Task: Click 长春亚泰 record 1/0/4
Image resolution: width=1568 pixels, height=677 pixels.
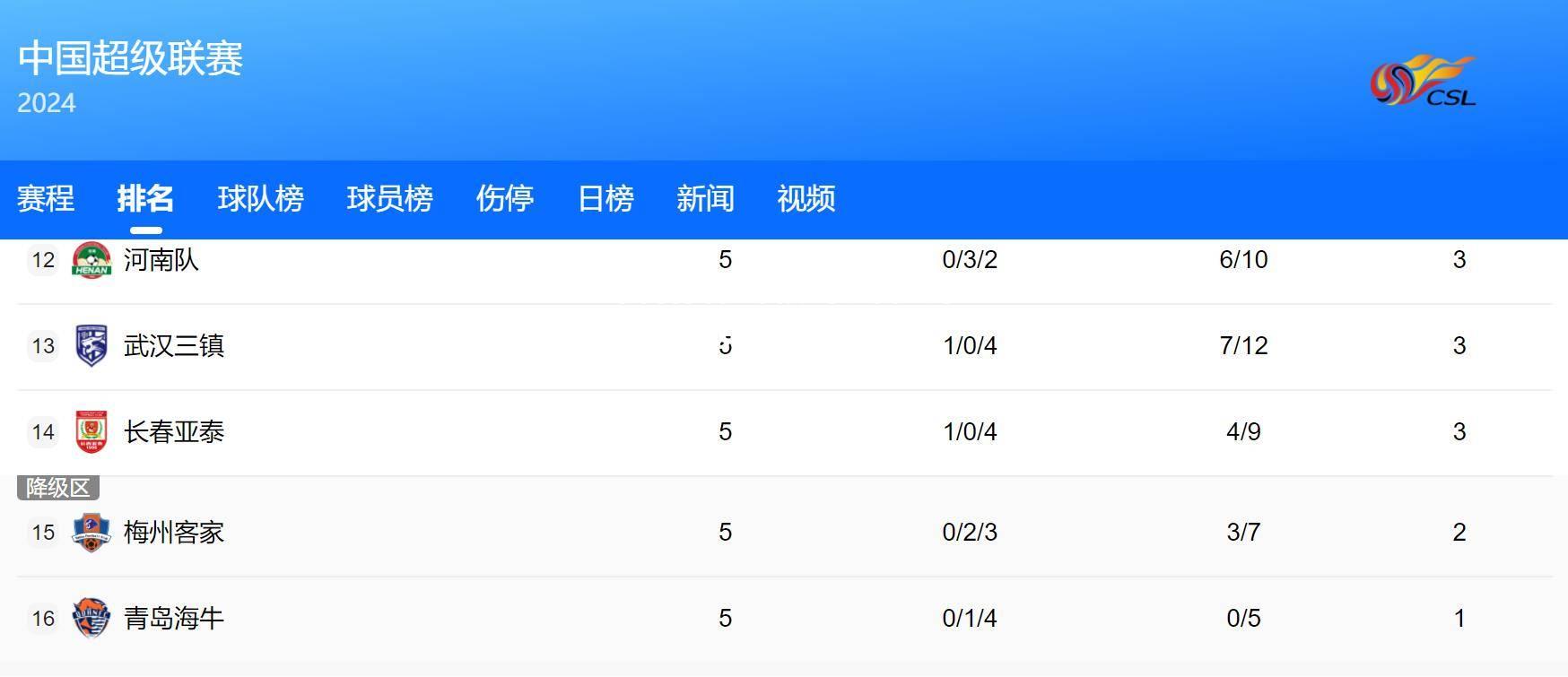Action: 970,432
